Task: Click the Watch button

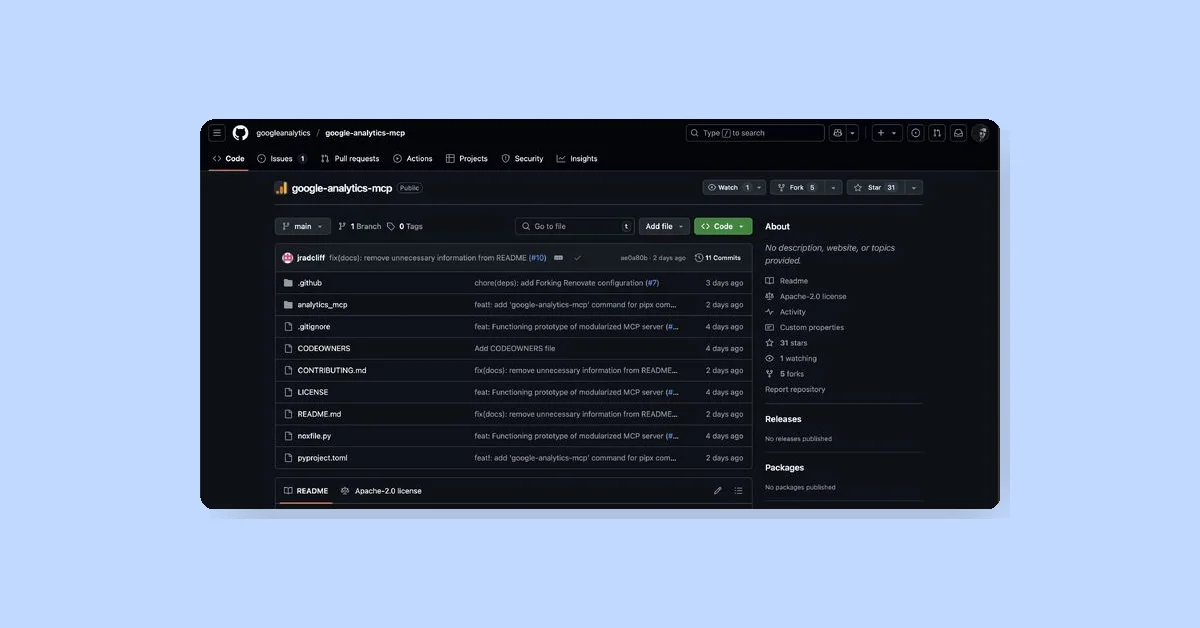Action: point(727,187)
